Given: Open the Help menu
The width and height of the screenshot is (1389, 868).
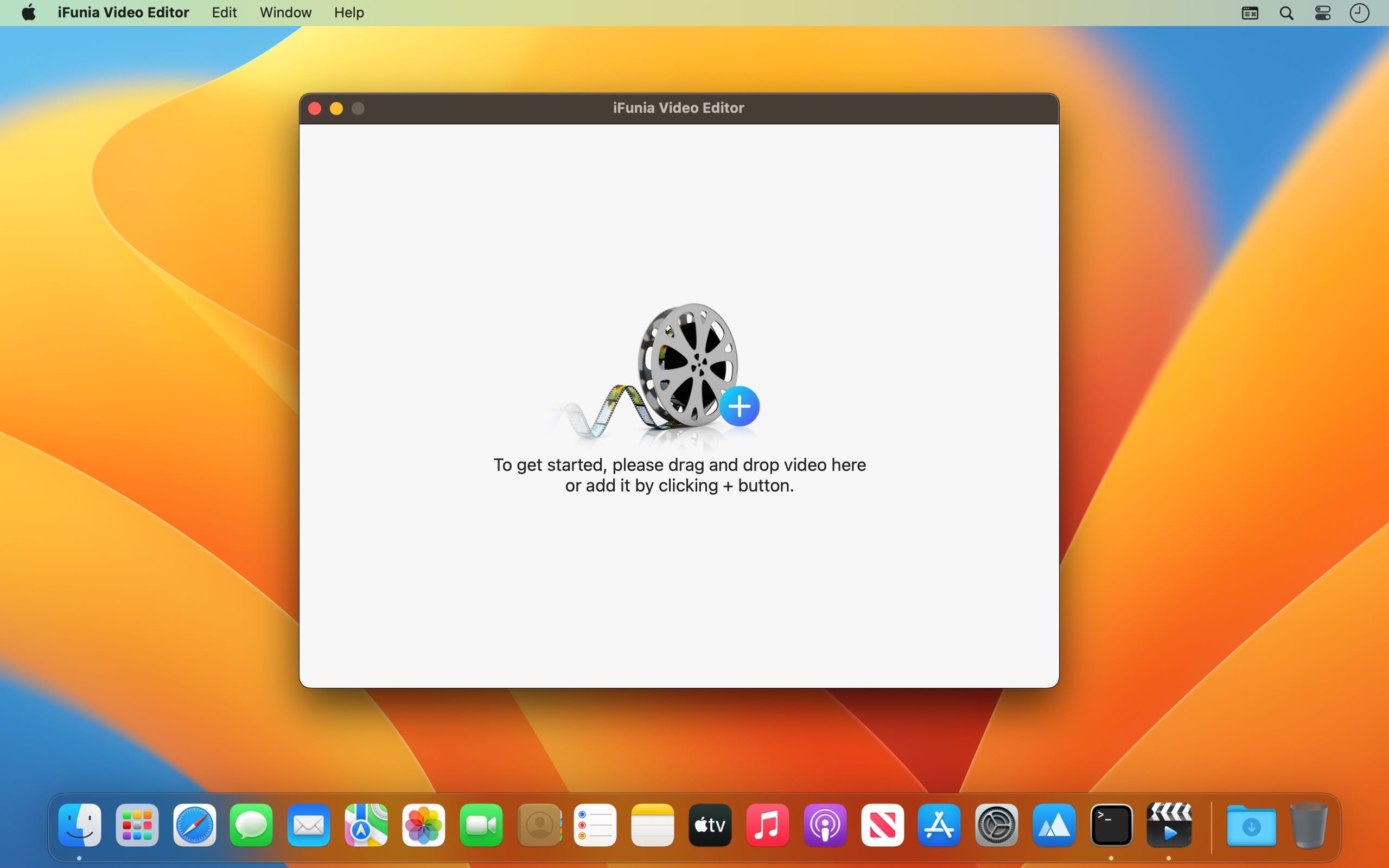Looking at the screenshot, I should [349, 12].
